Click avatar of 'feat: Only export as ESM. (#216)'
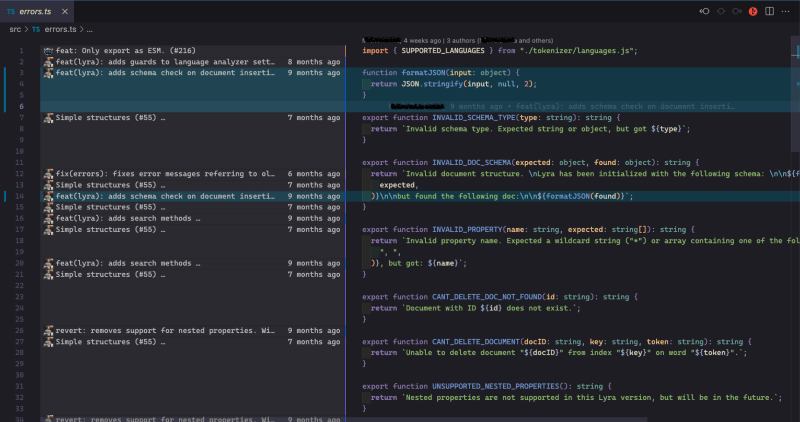The height and width of the screenshot is (422, 800). pyautogui.click(x=48, y=51)
